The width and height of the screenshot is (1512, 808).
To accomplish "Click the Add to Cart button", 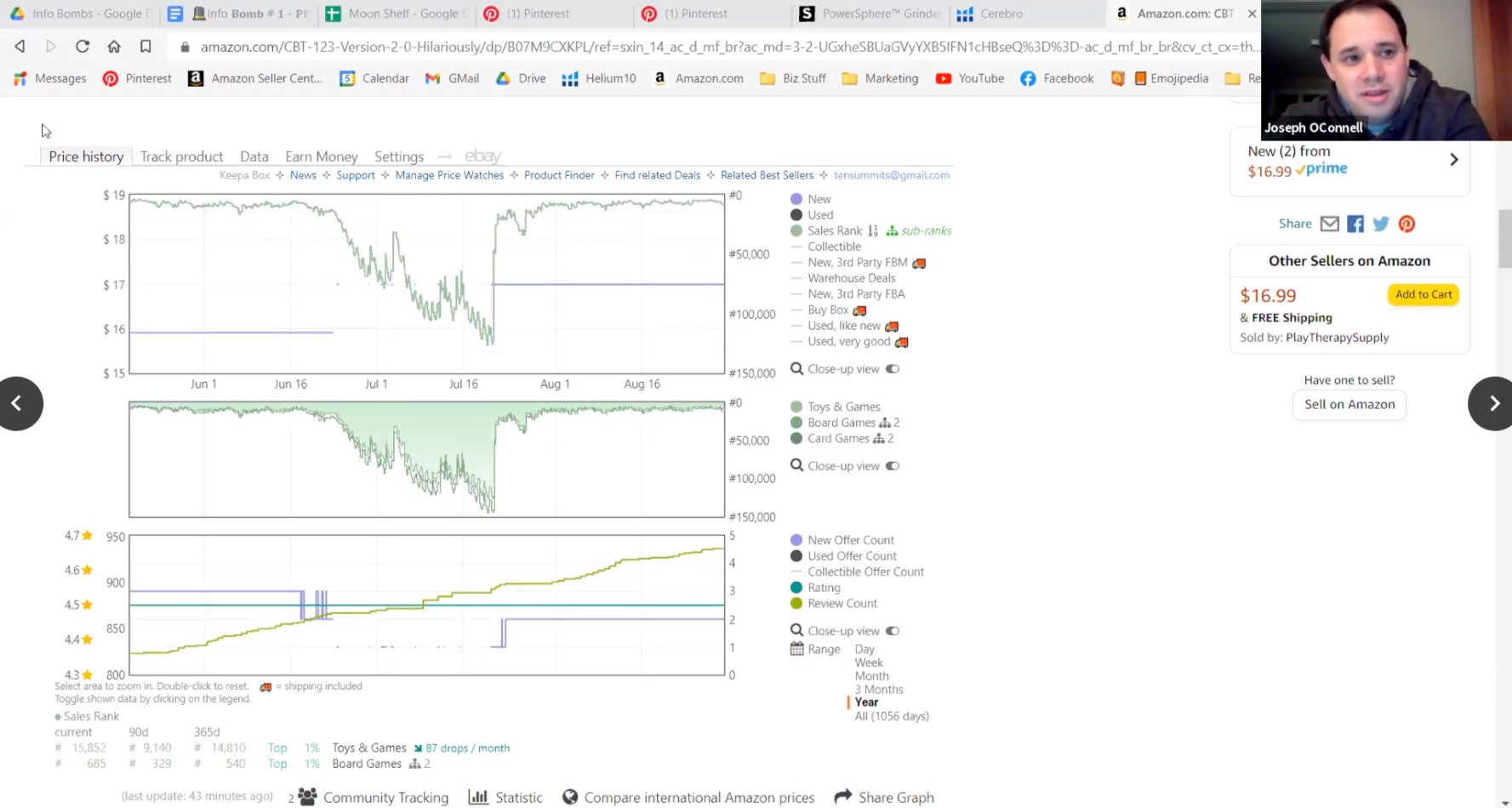I will 1424,294.
